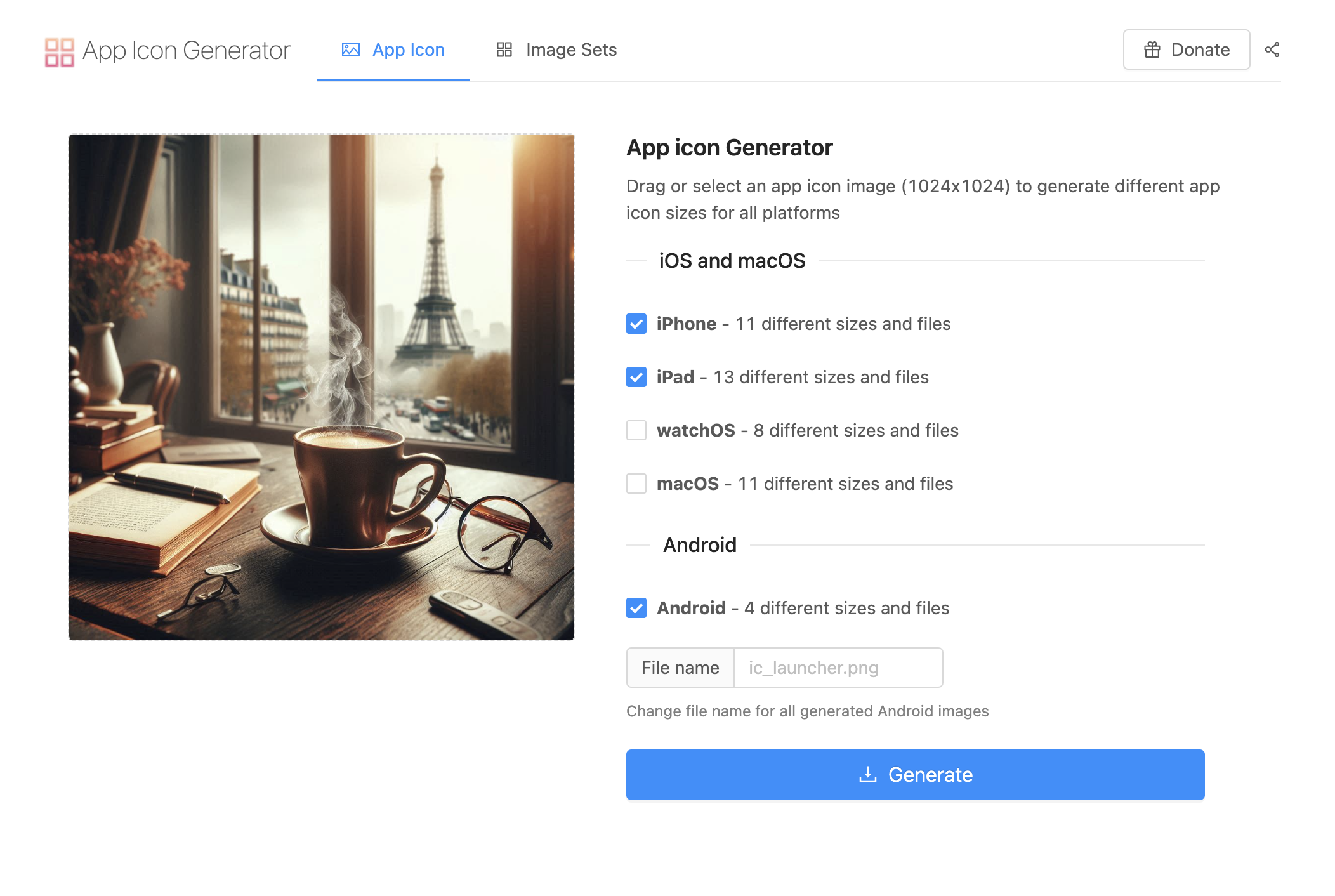Click the File name label addon
This screenshot has width=1335, height=896.
680,668
